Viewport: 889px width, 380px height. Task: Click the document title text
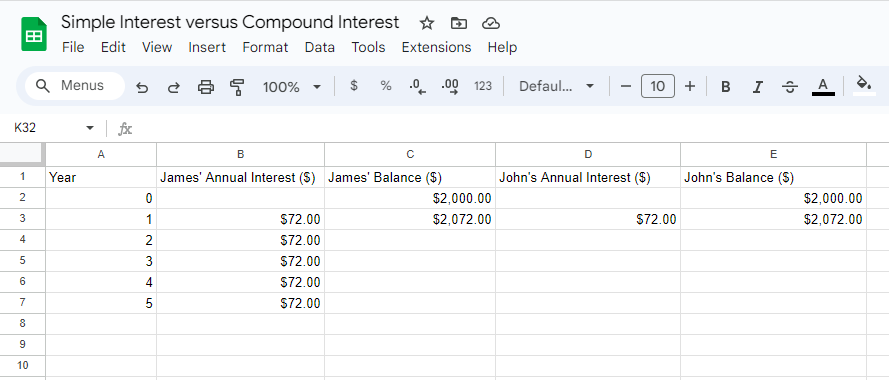230,23
